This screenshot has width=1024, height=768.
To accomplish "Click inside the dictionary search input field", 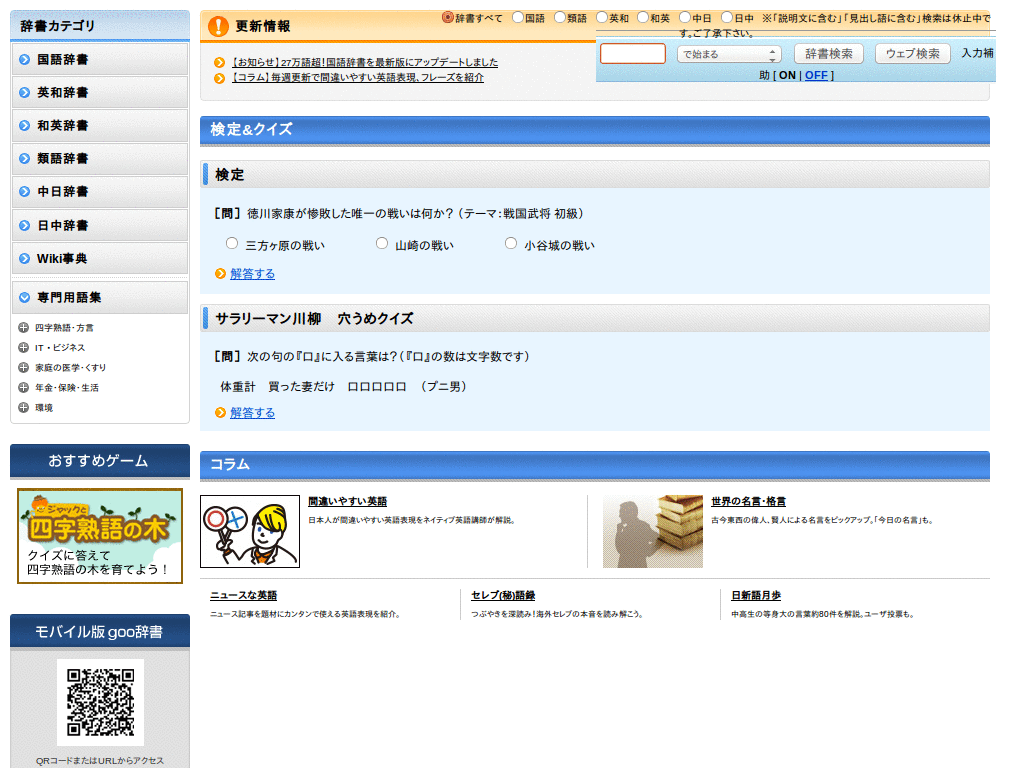I will [x=632, y=54].
